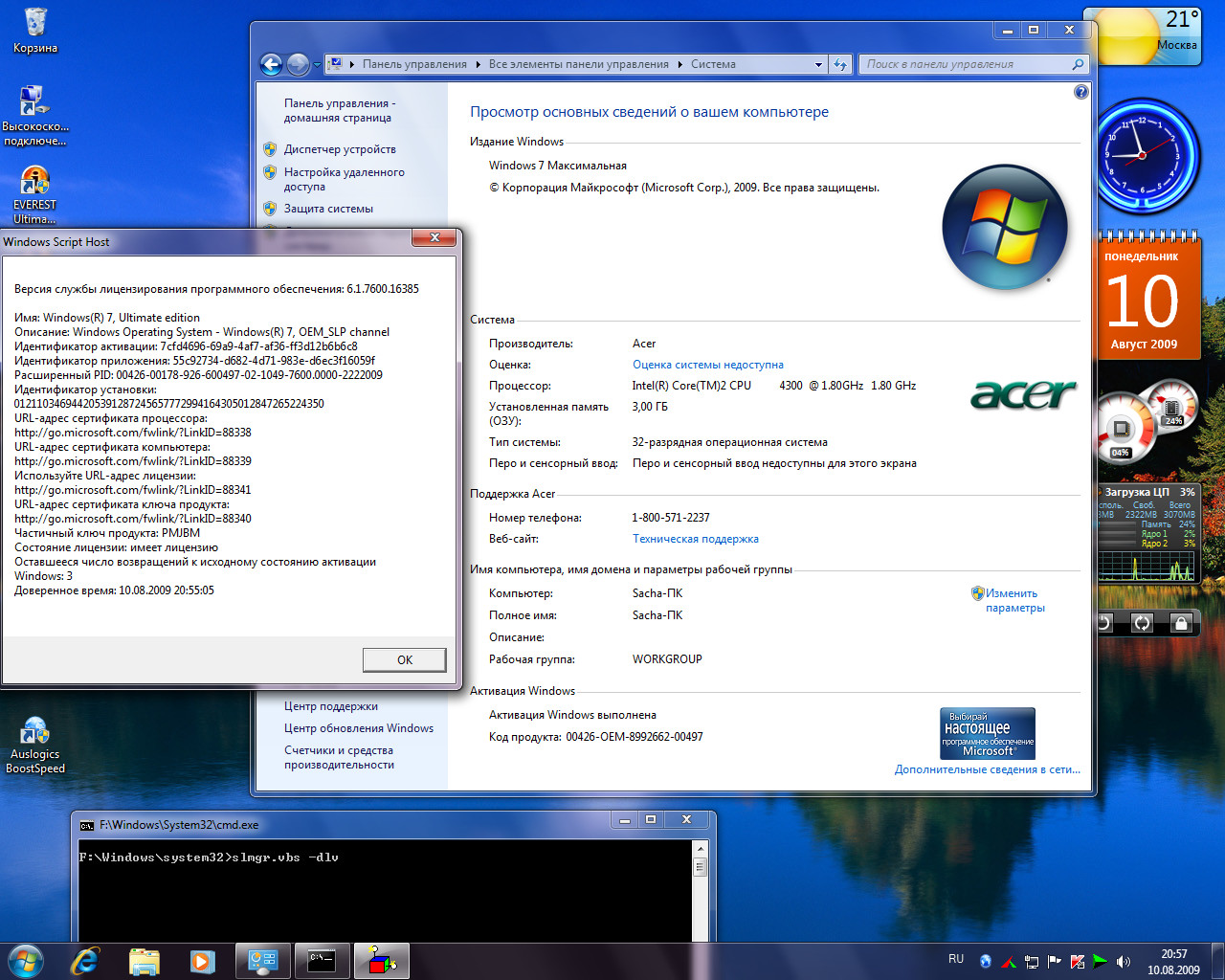The height and width of the screenshot is (980, 1225).
Task: Open the high-speed connection (Высокоско...) desktop icon
Action: click(35, 116)
